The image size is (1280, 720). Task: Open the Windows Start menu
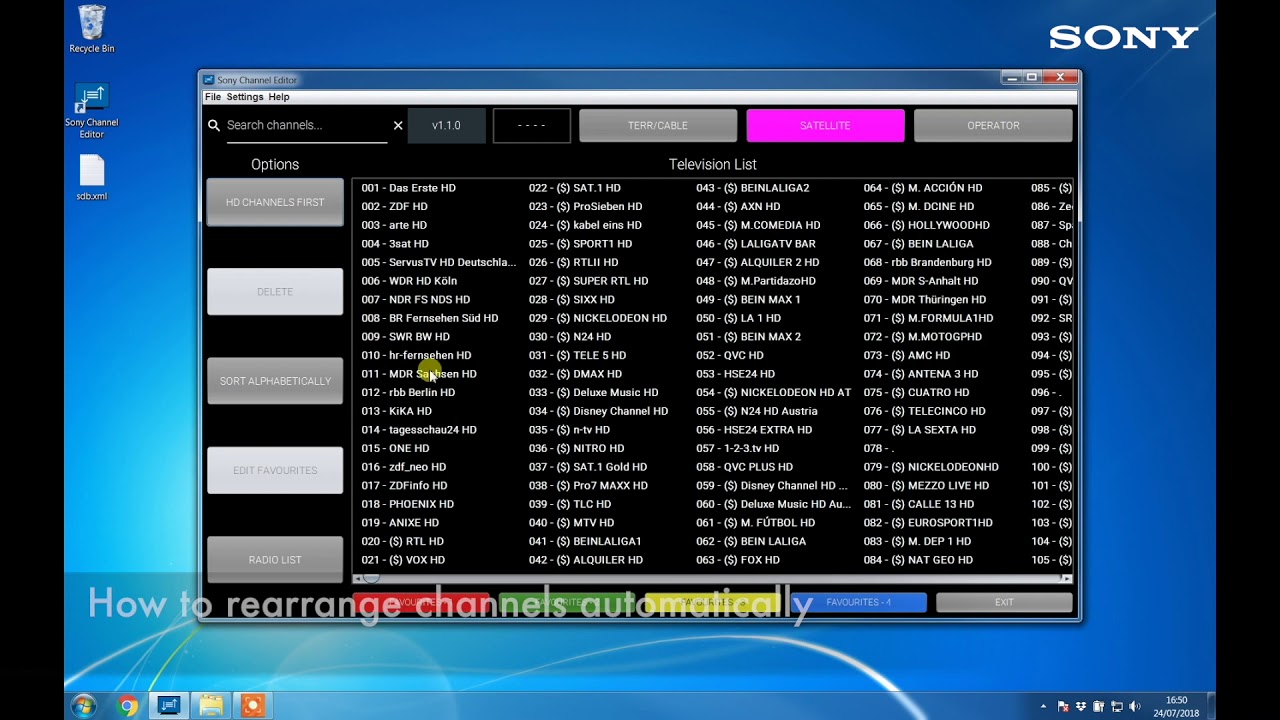point(84,706)
